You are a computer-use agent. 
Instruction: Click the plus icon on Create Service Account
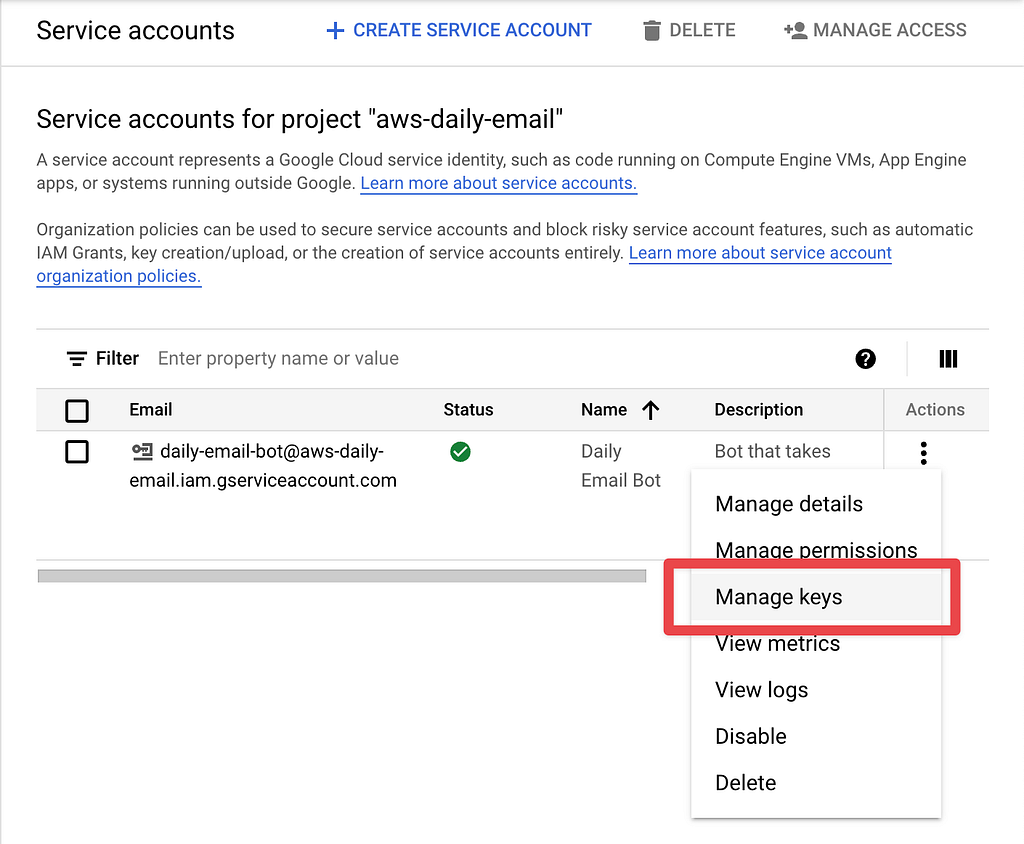[x=335, y=31]
